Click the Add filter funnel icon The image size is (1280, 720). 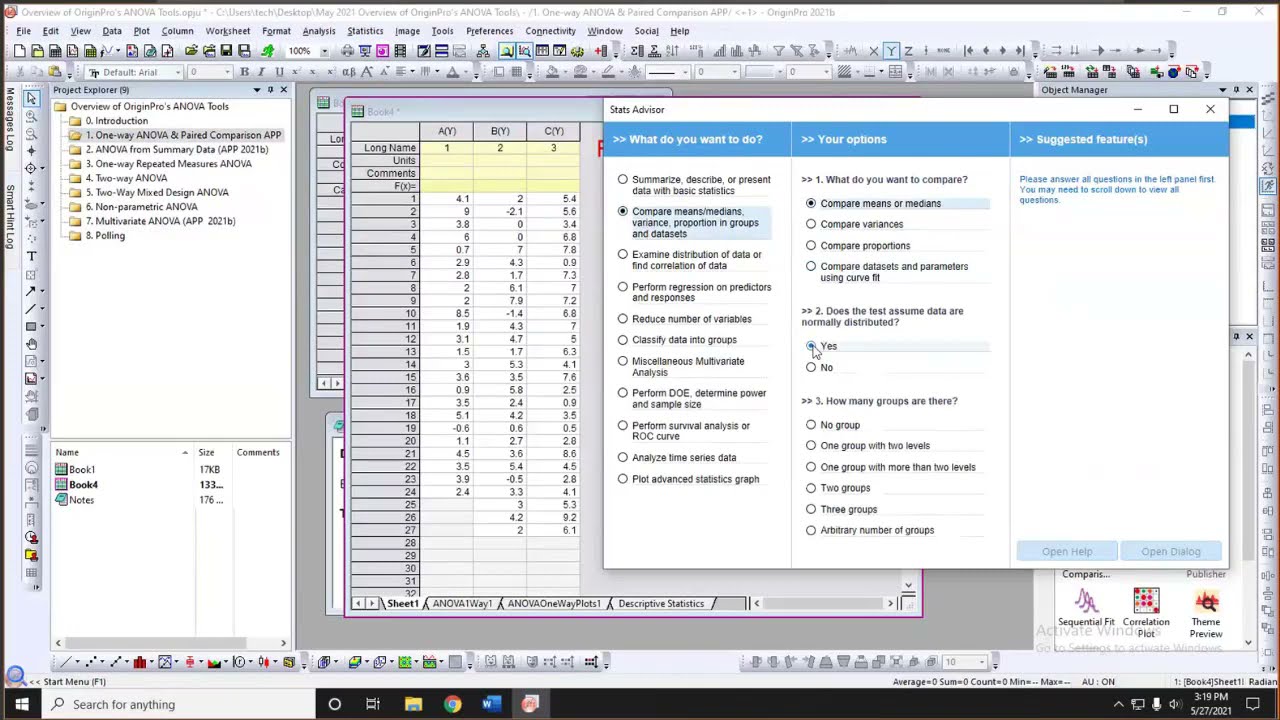[x=778, y=51]
